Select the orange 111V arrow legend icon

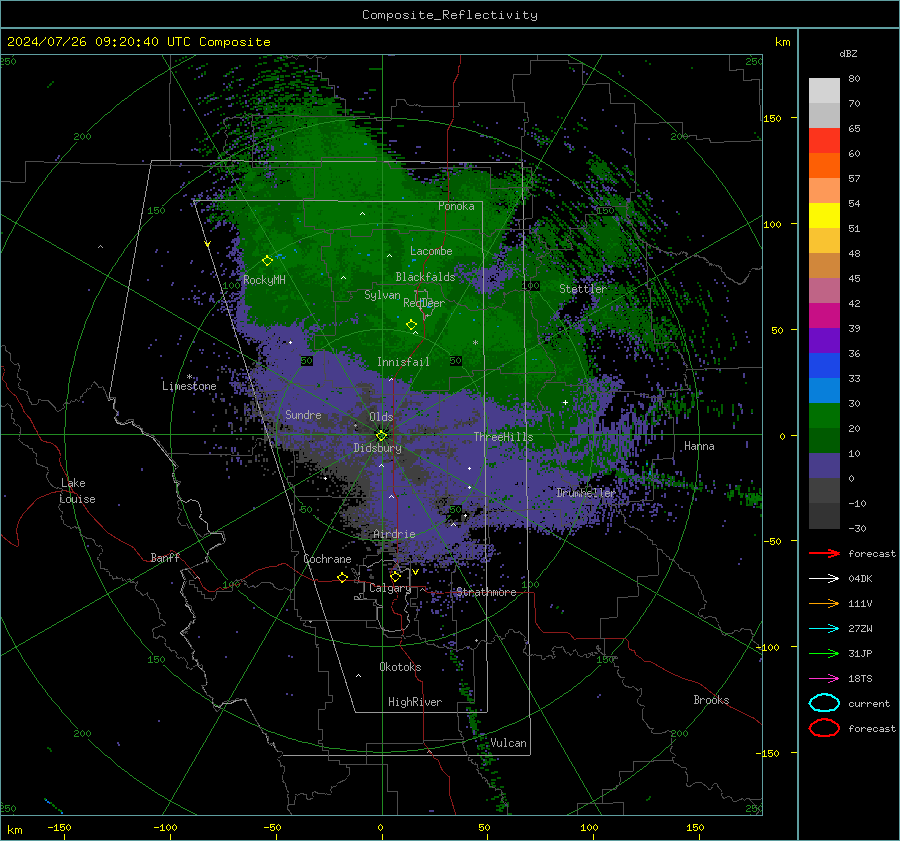point(824,603)
